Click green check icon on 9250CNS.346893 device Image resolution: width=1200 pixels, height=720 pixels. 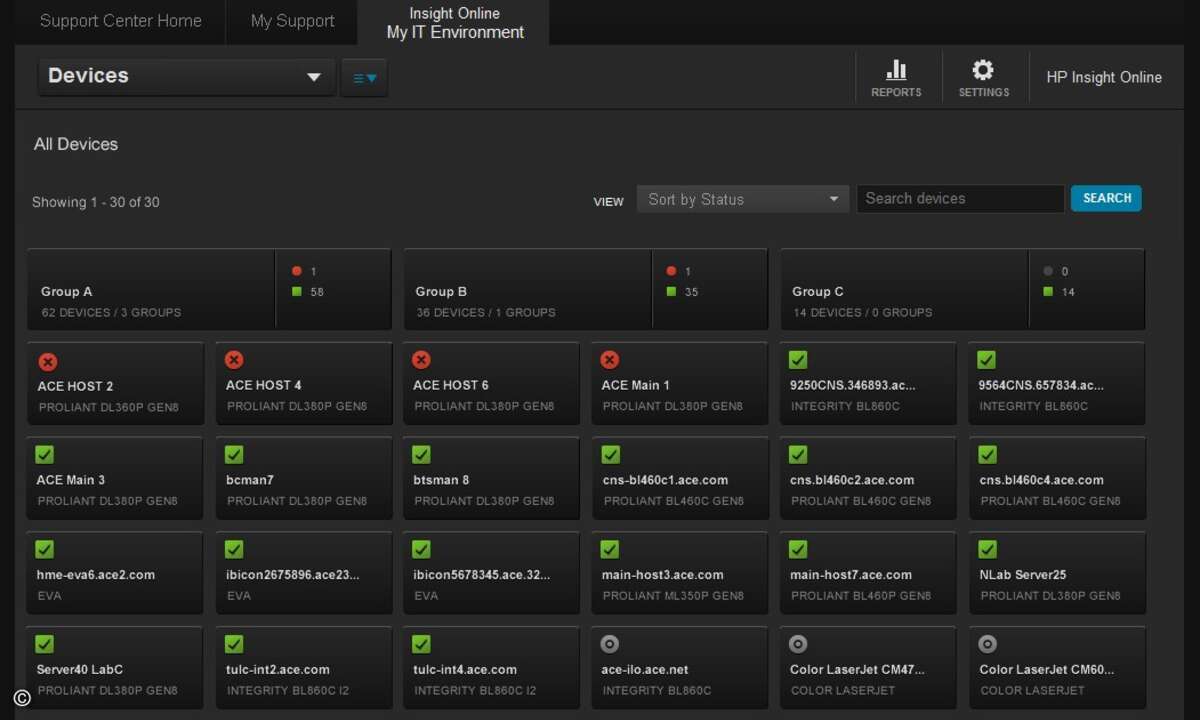pos(798,360)
